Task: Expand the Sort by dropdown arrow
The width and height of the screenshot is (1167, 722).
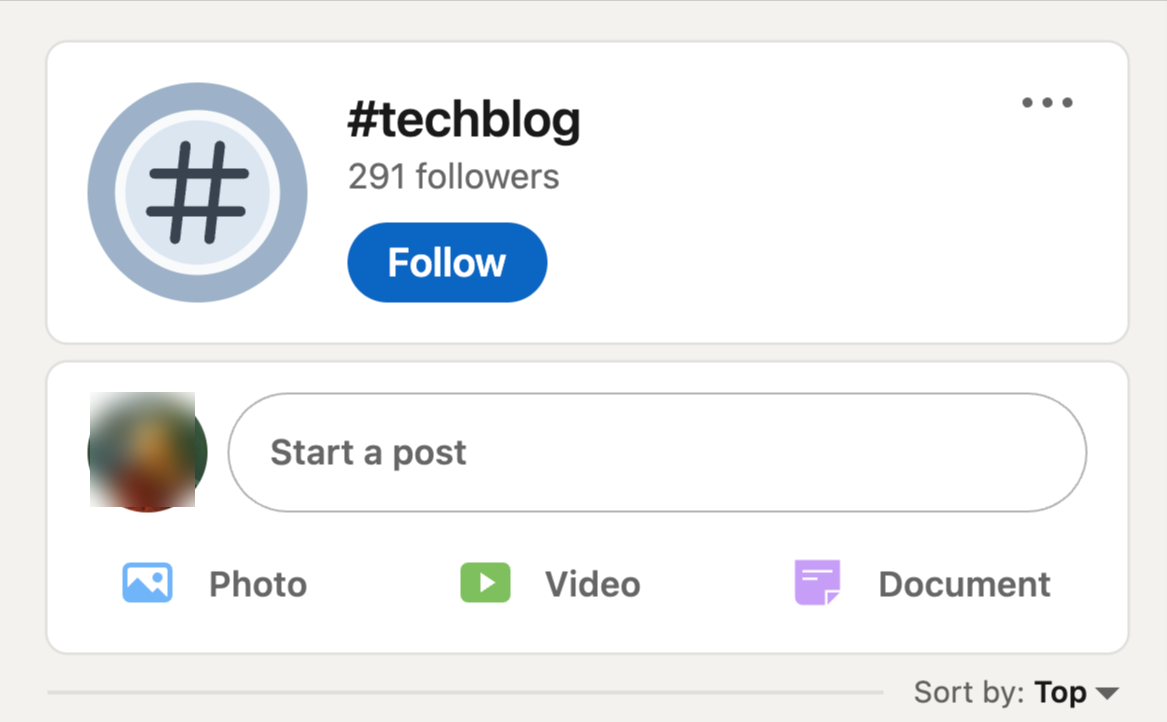Action: pos(1106,693)
